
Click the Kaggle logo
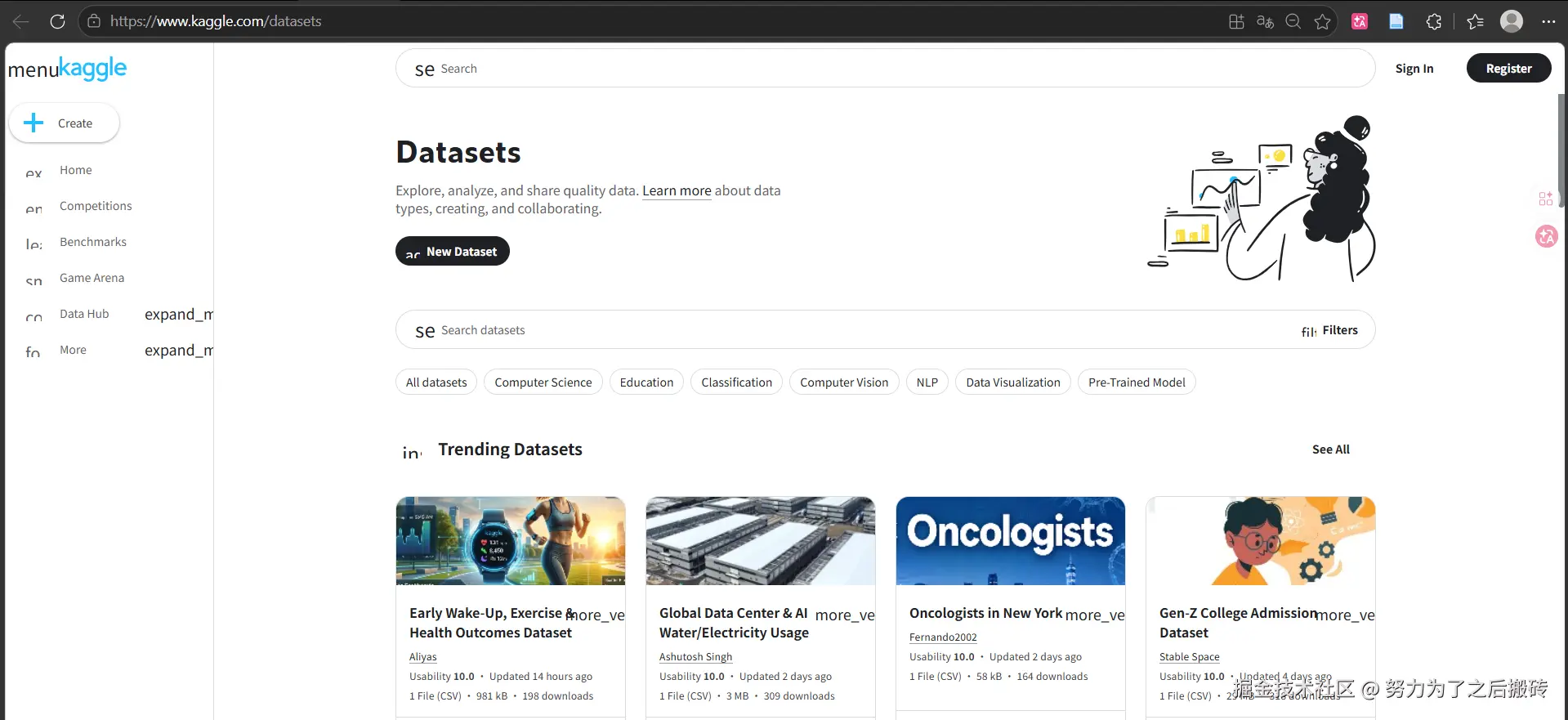click(93, 69)
